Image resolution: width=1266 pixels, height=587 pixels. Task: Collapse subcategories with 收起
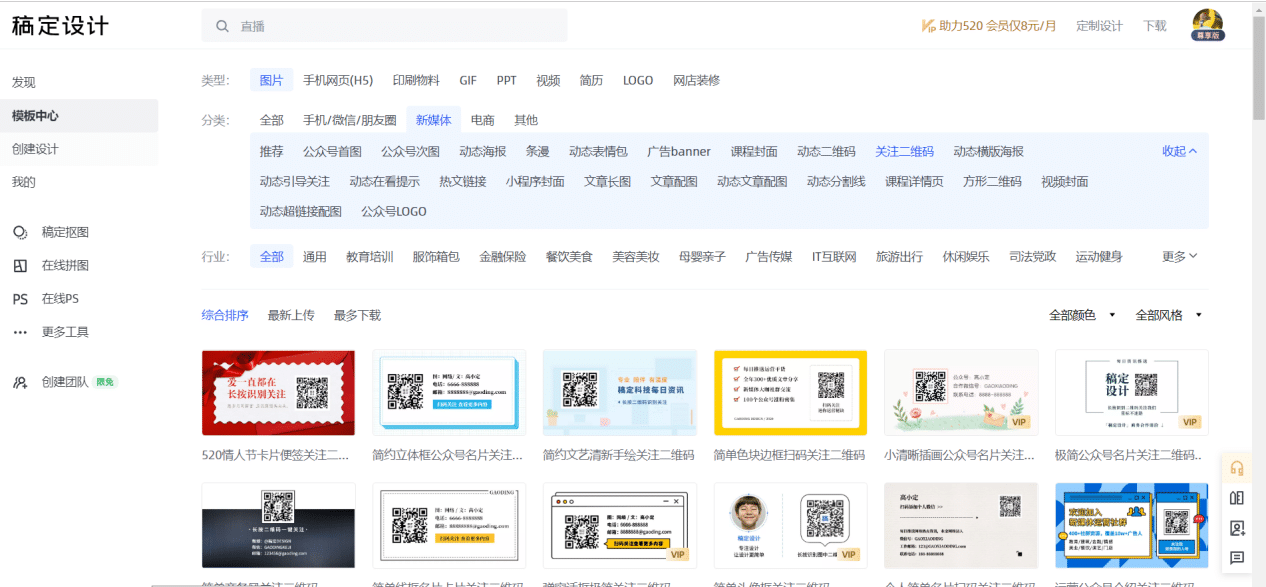tap(1179, 152)
